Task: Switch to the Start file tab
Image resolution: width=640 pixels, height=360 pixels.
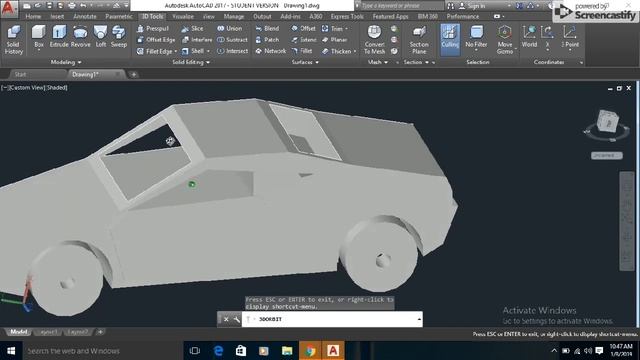Action: 20,74
